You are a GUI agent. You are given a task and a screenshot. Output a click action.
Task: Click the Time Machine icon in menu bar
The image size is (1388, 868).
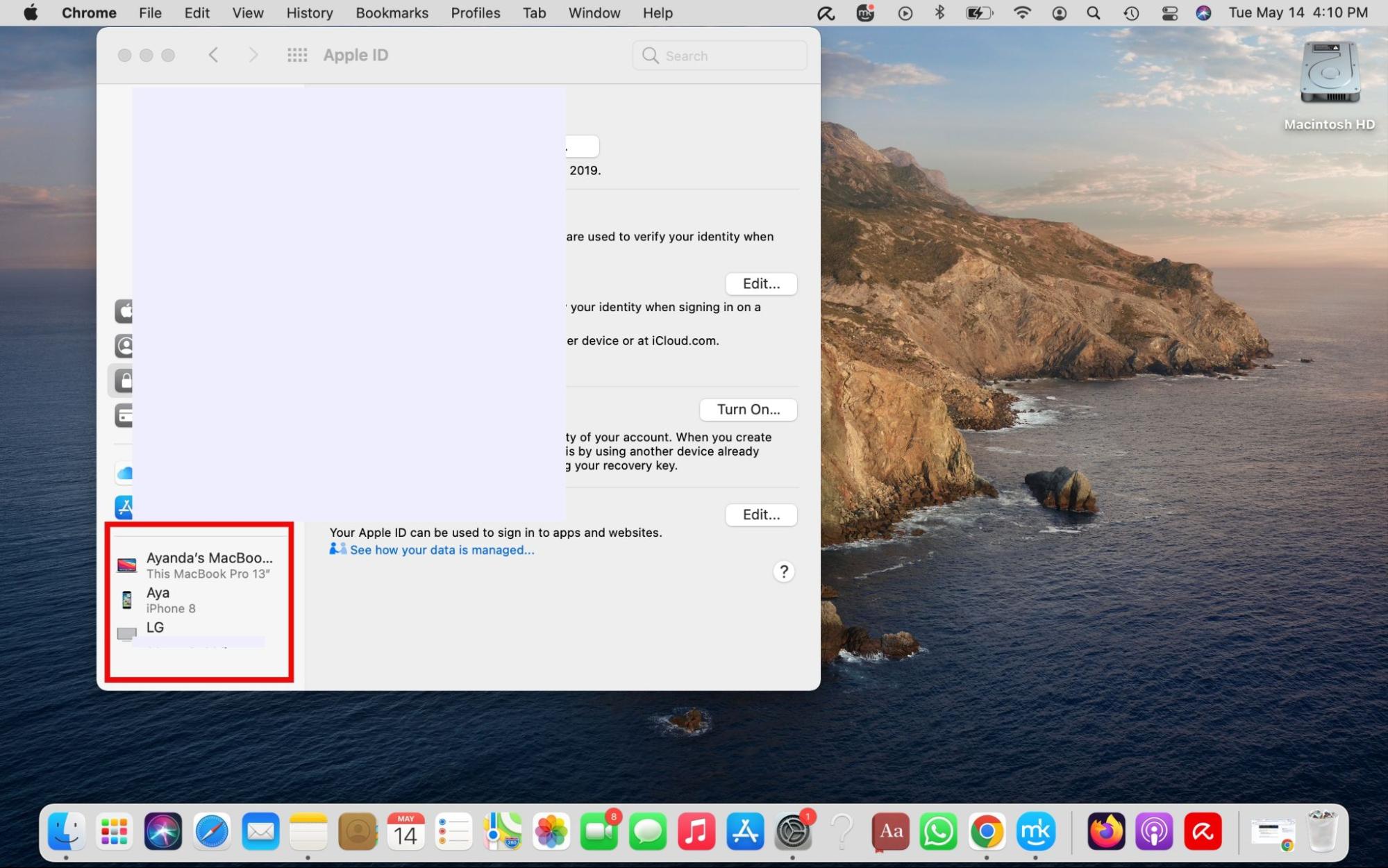click(x=1131, y=12)
